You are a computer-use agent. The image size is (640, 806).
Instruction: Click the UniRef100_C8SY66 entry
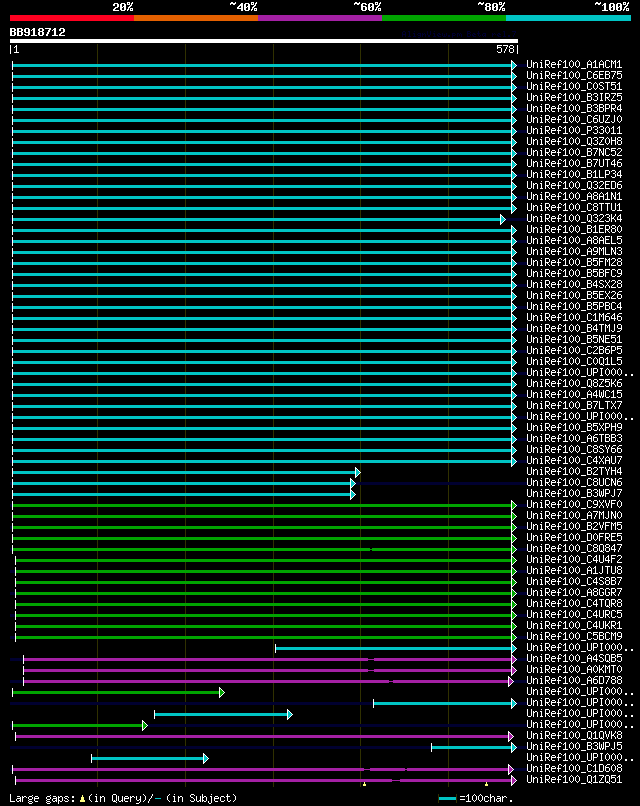tap(574, 450)
